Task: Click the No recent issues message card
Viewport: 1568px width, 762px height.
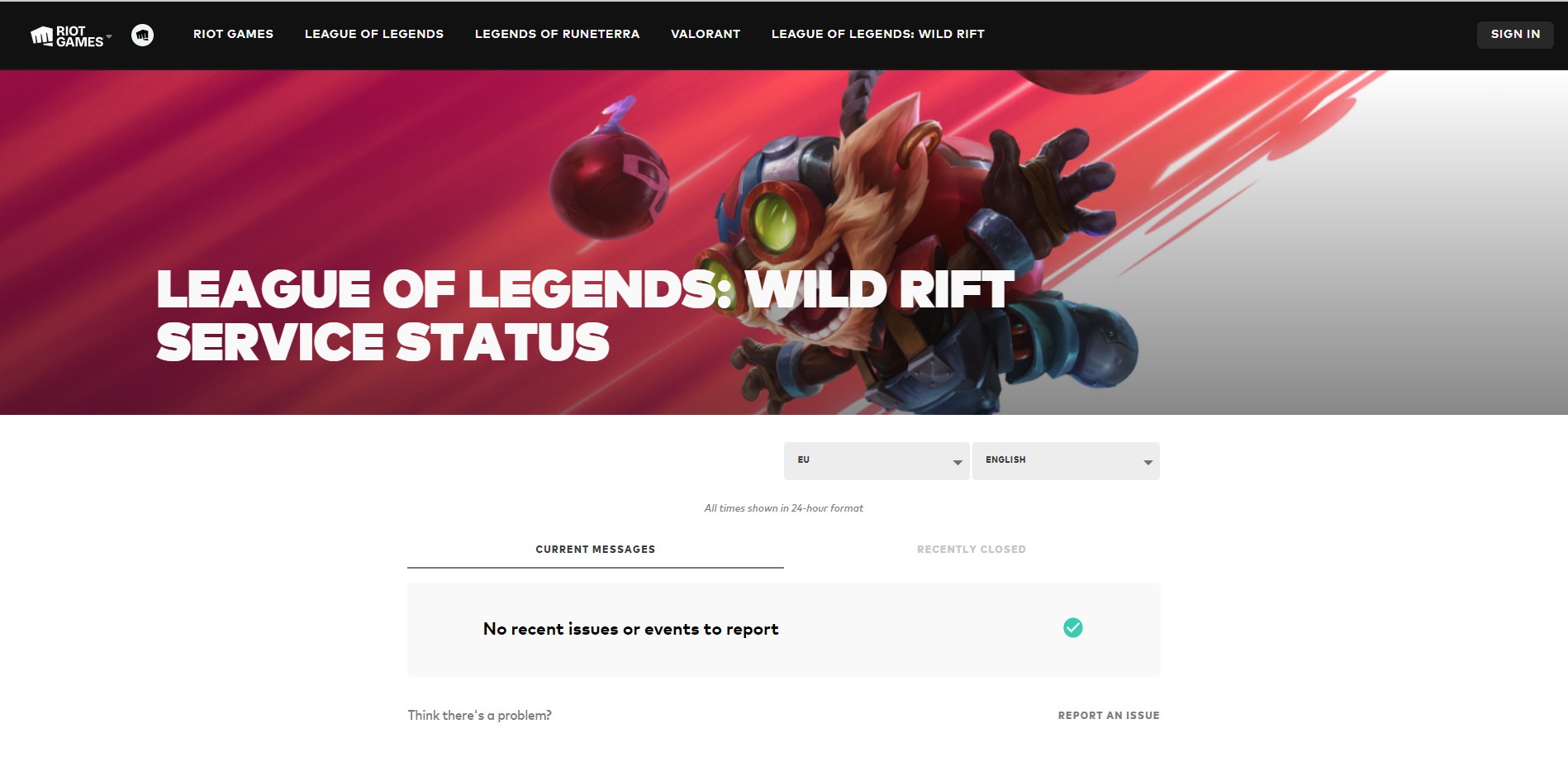Action: pyautogui.click(x=784, y=630)
